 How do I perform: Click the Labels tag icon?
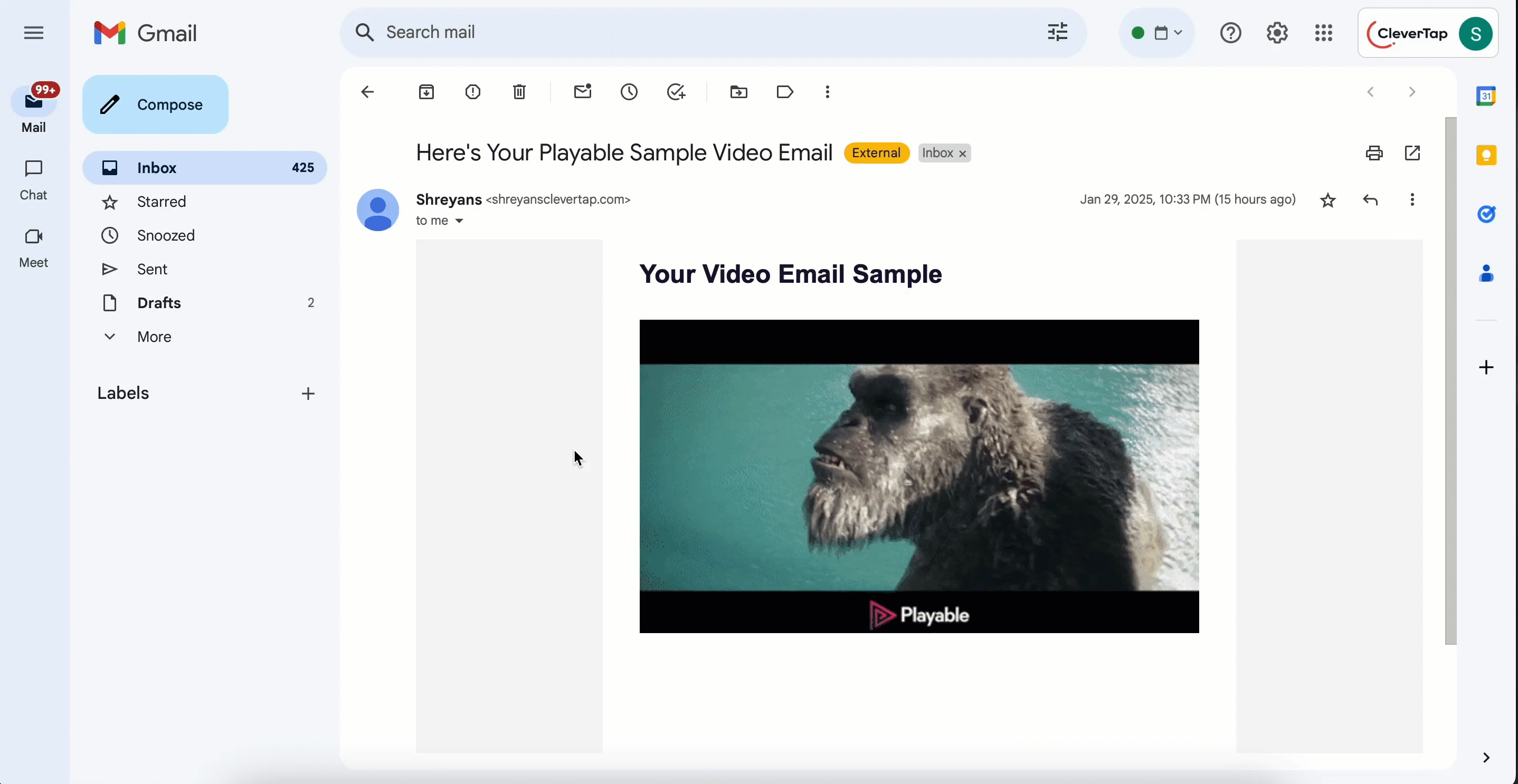pos(785,92)
